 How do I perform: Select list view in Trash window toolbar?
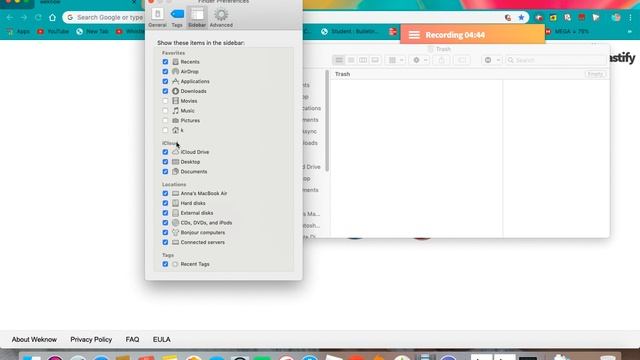[x=351, y=60]
